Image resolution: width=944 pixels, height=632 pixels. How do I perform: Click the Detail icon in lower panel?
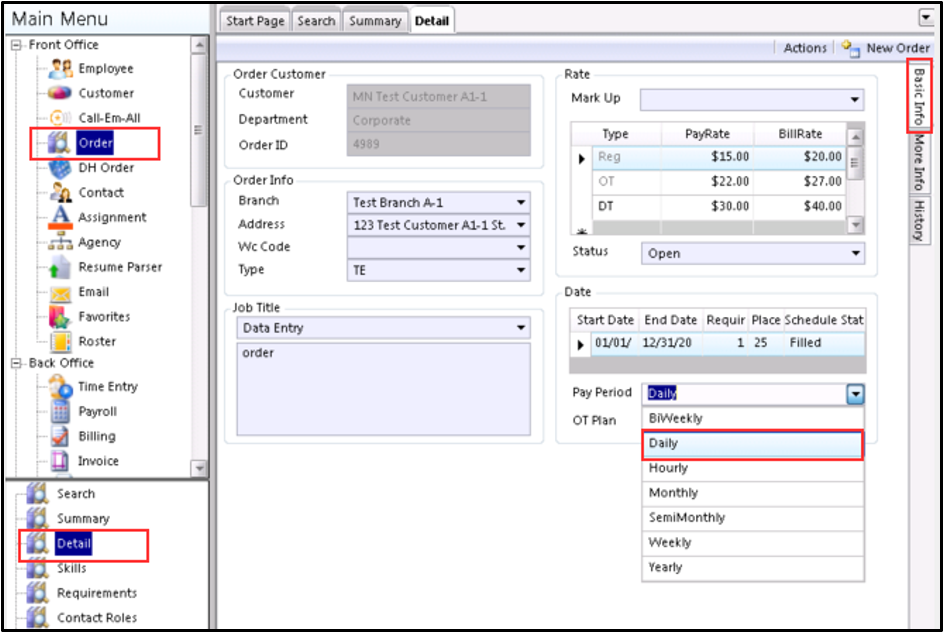click(37, 544)
